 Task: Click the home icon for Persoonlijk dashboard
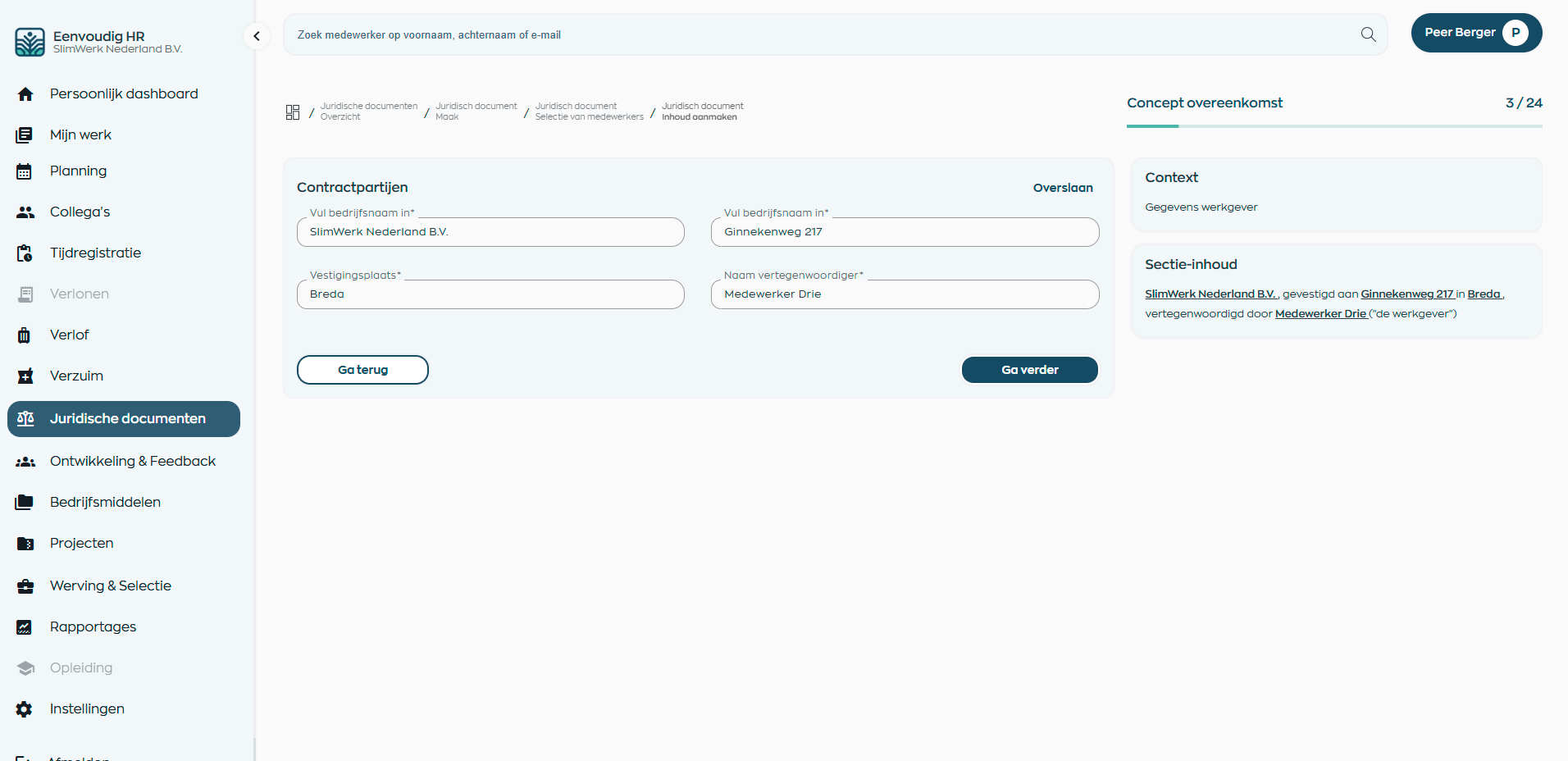point(25,94)
